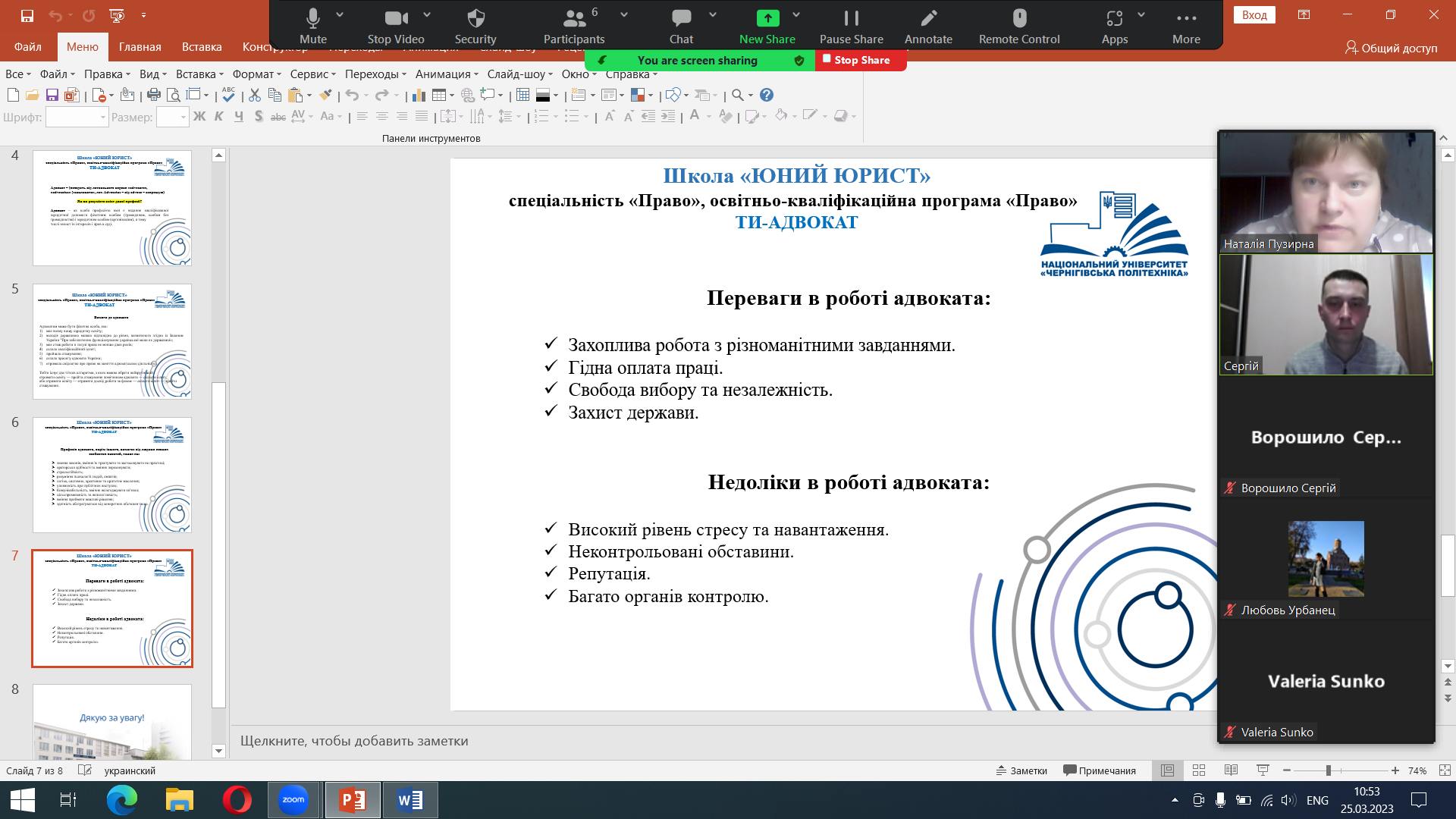
Task: Click the New presentation icon in the toolbar
Action: click(x=13, y=95)
